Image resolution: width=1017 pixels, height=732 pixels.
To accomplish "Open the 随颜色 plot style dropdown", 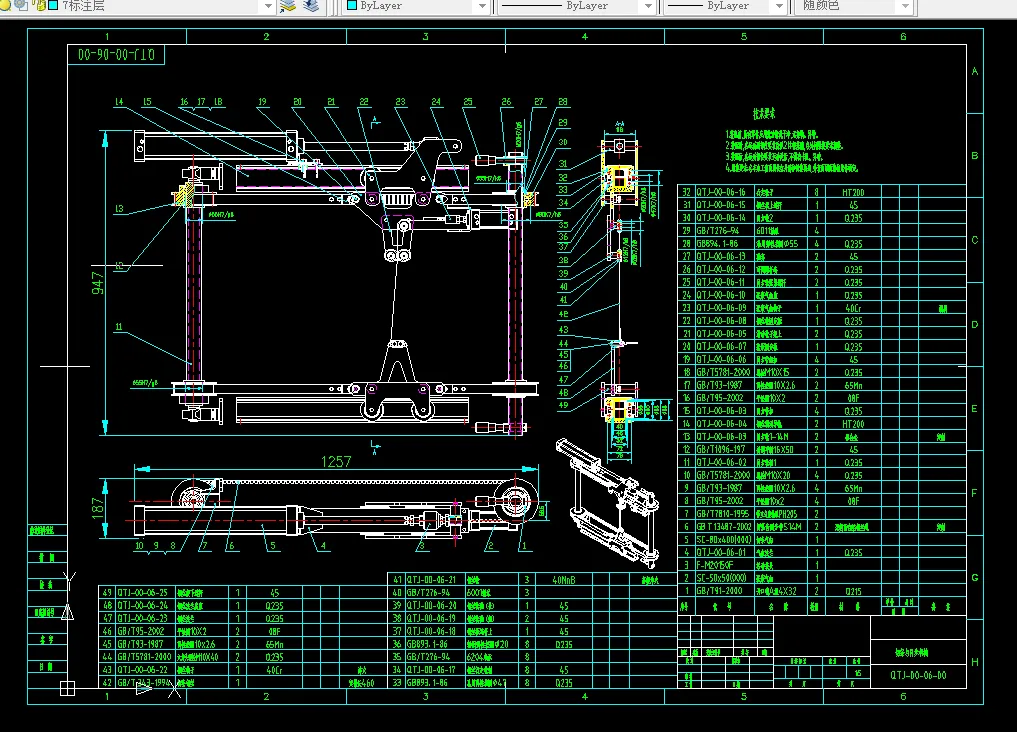I will [x=905, y=6].
